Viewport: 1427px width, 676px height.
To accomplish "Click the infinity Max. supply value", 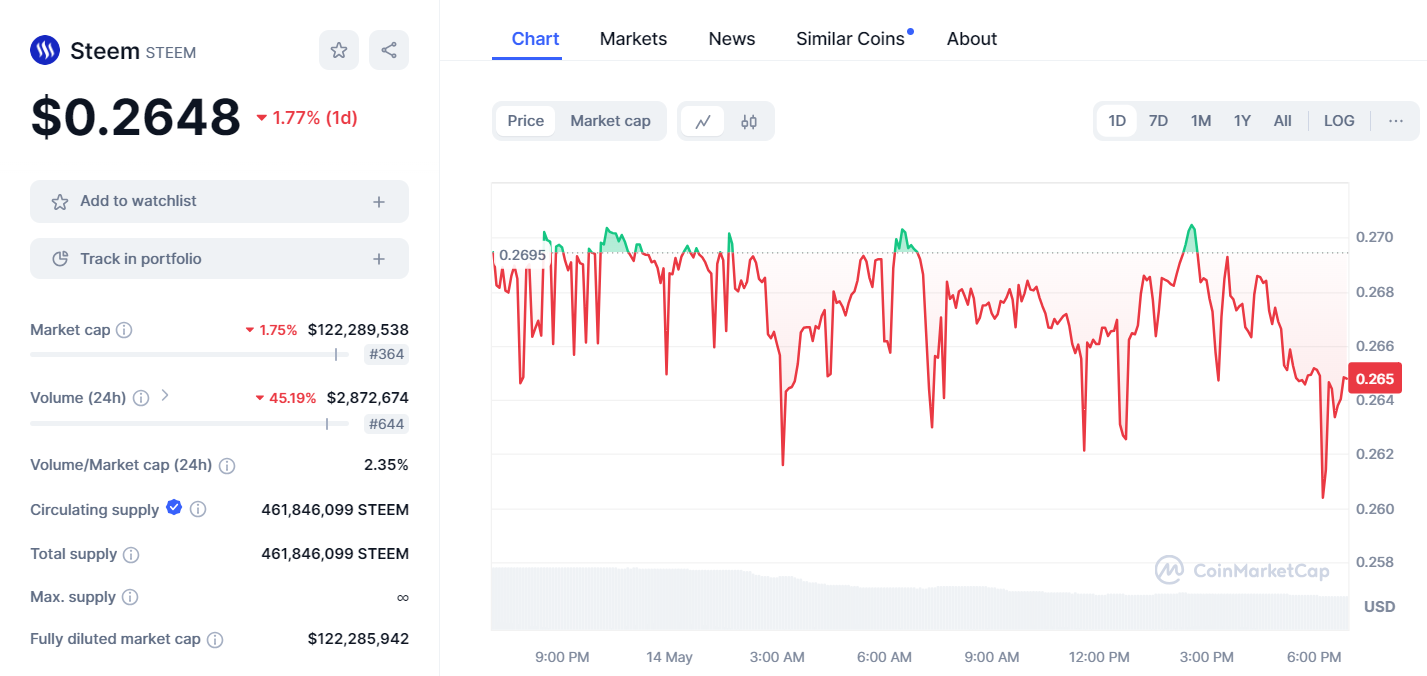I will tap(402, 597).
